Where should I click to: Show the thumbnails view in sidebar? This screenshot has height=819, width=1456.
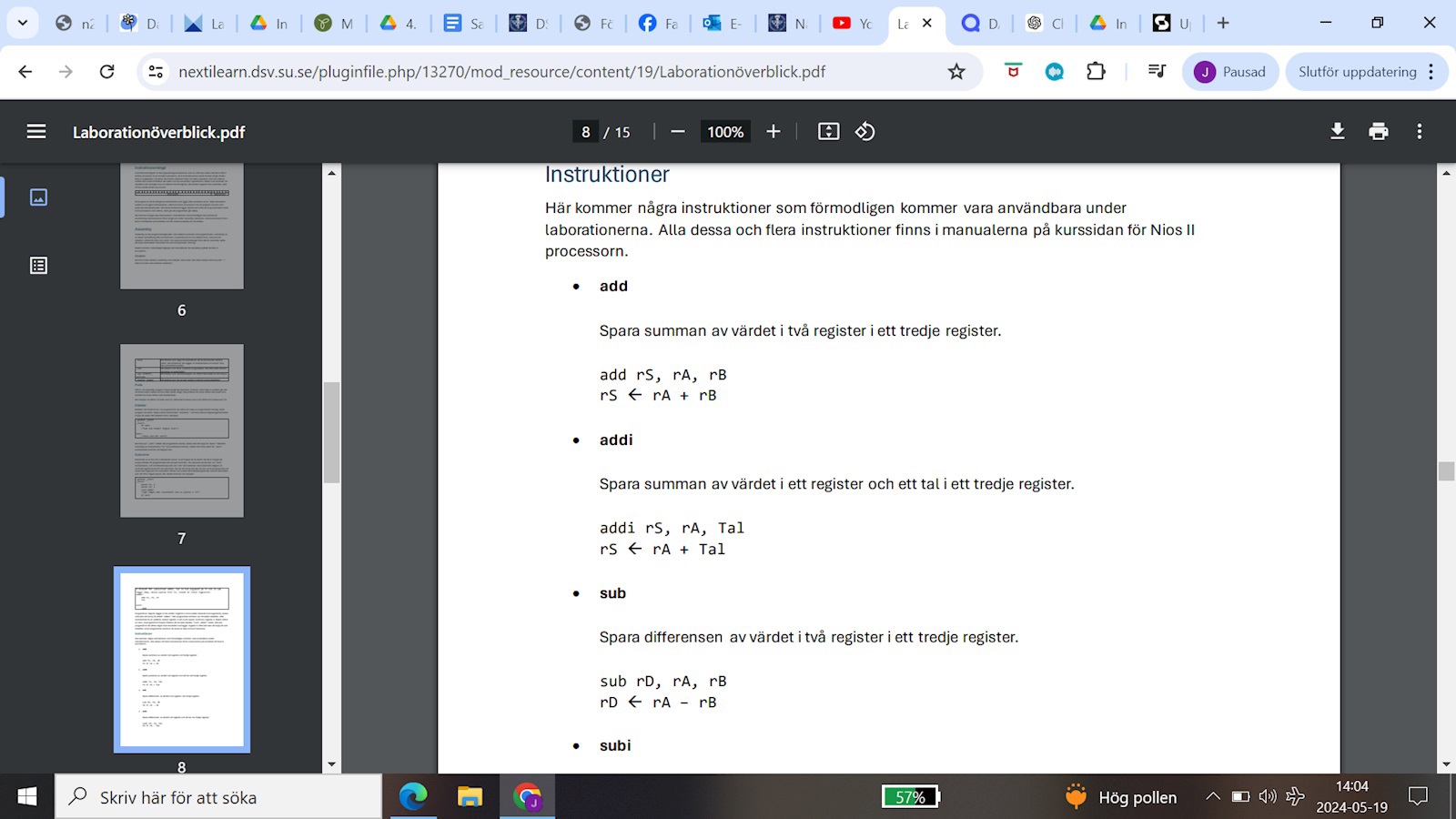pyautogui.click(x=38, y=197)
